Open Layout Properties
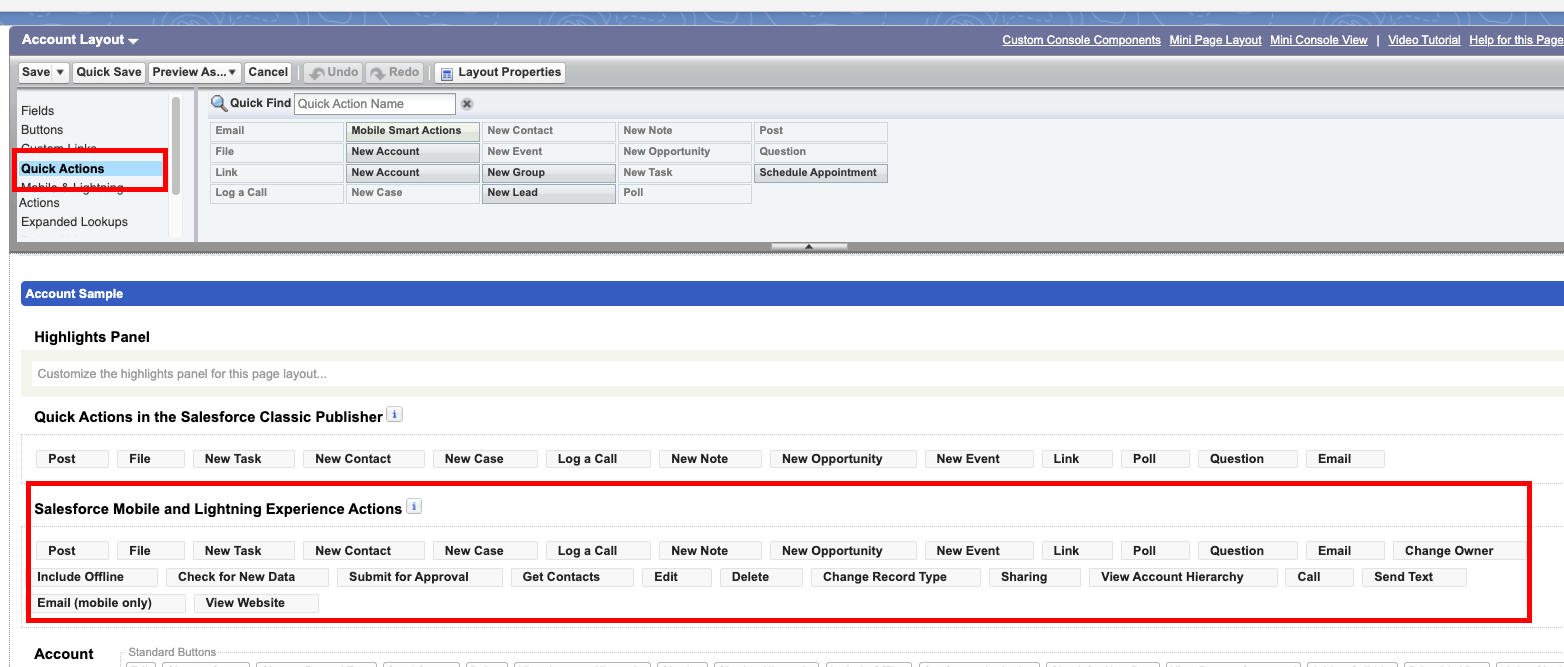 tap(500, 72)
